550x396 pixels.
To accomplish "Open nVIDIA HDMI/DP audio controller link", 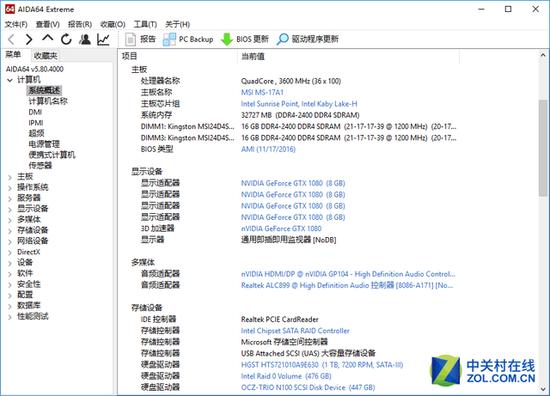I will tap(348, 274).
